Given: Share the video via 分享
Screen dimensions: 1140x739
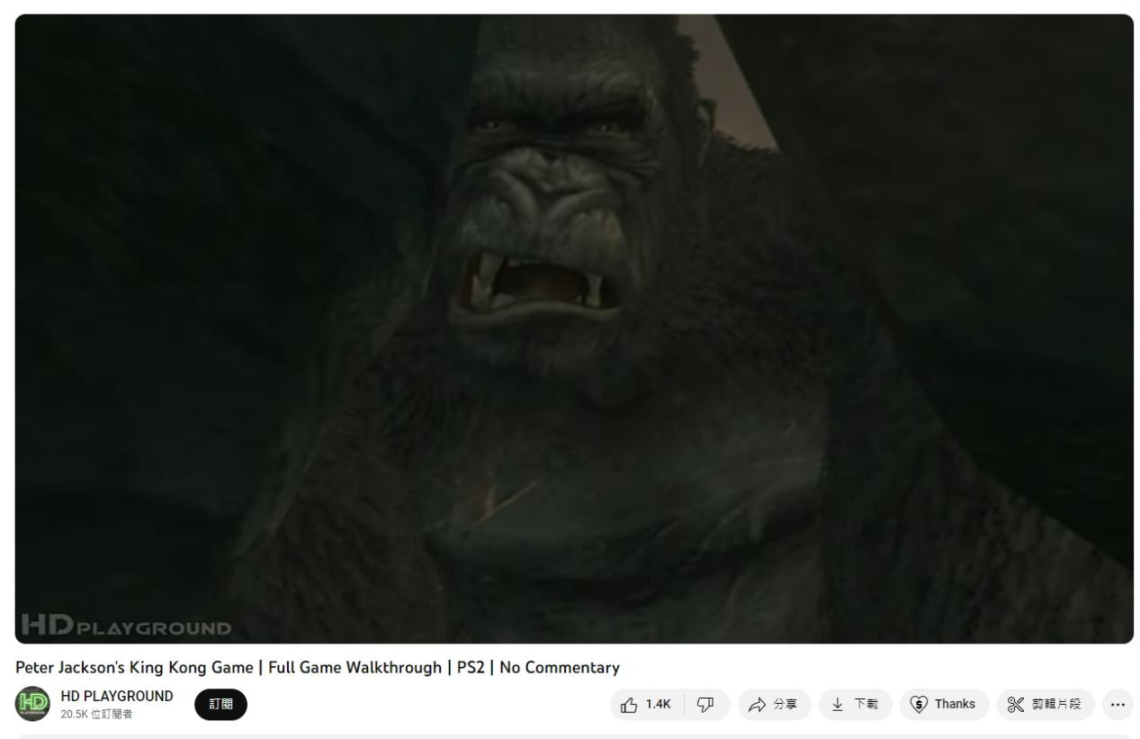Looking at the screenshot, I should point(774,704).
